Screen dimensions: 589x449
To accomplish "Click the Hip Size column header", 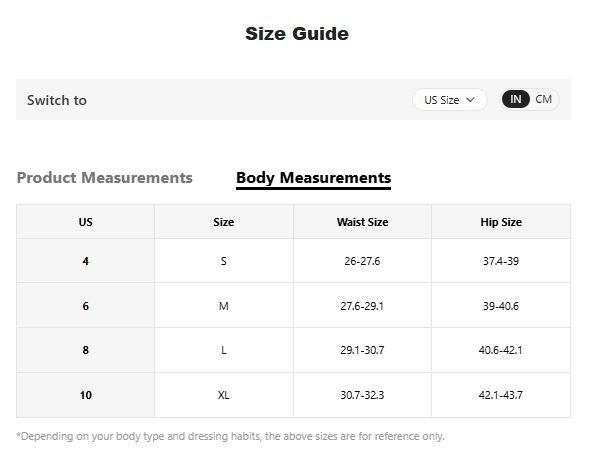I will coord(501,222).
